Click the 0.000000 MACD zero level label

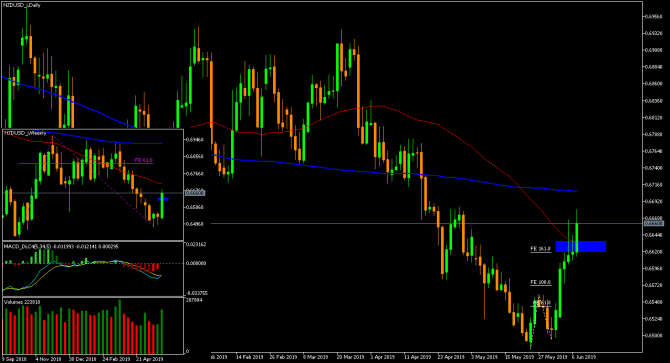pos(195,263)
